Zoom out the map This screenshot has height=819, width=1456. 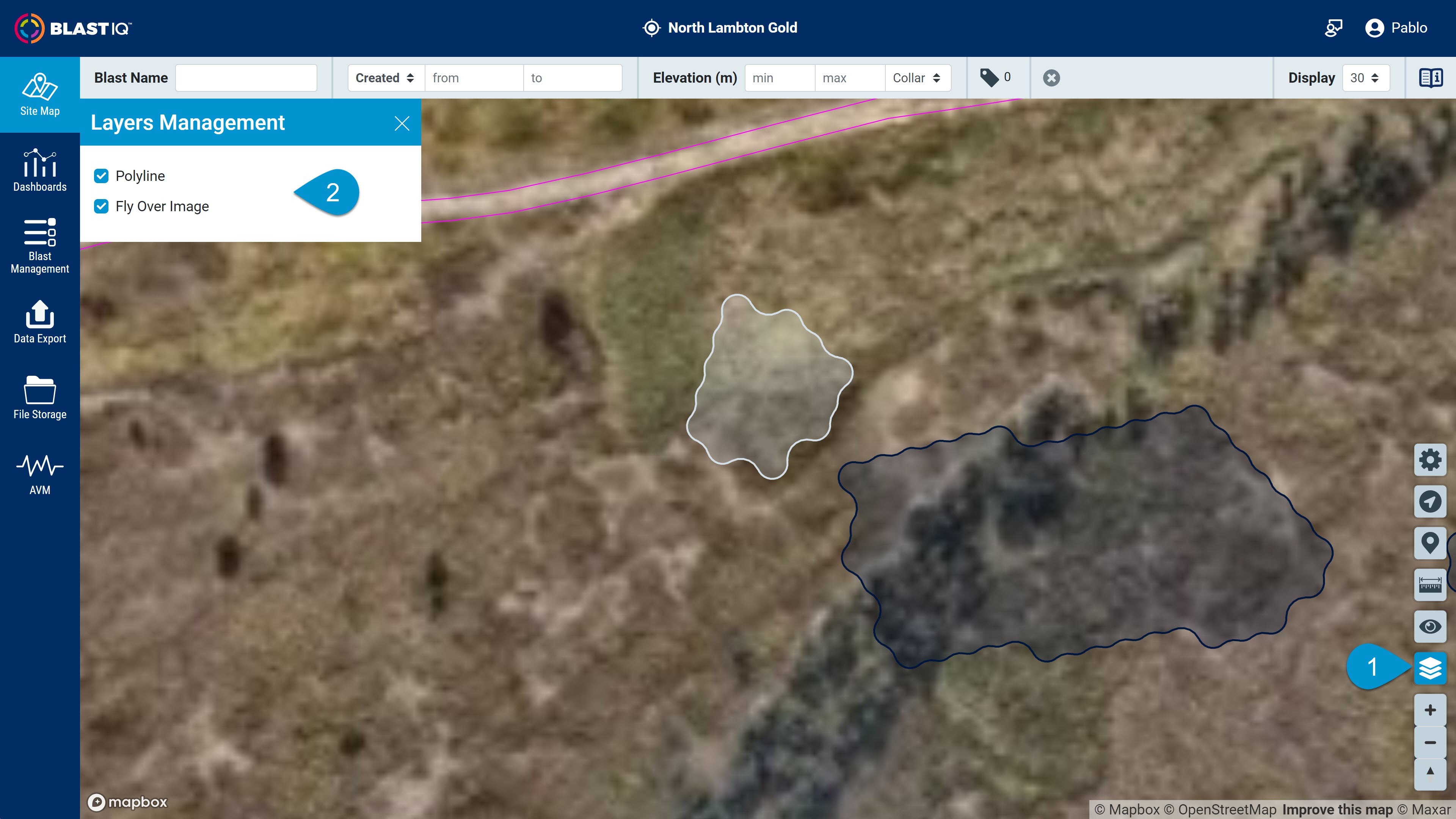pos(1430,742)
